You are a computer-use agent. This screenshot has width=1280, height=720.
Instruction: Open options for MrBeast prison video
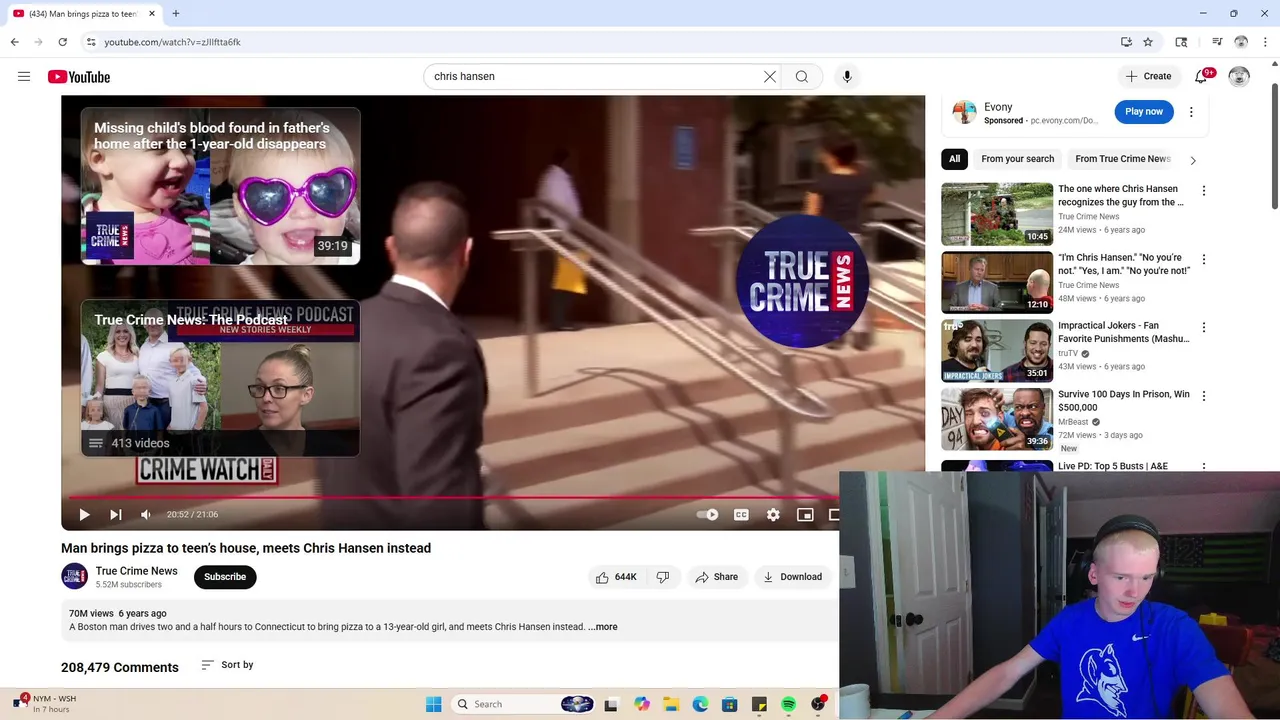(1204, 396)
